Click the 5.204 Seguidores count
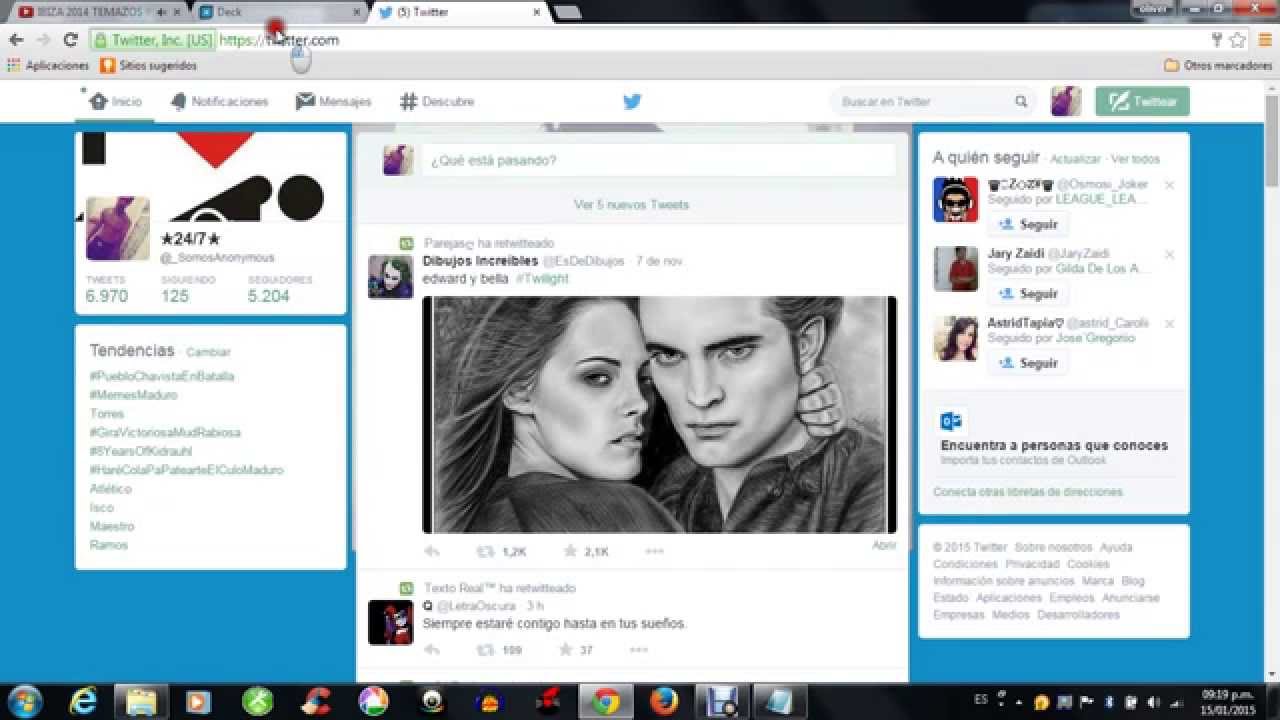This screenshot has height=720, width=1280. 269,296
